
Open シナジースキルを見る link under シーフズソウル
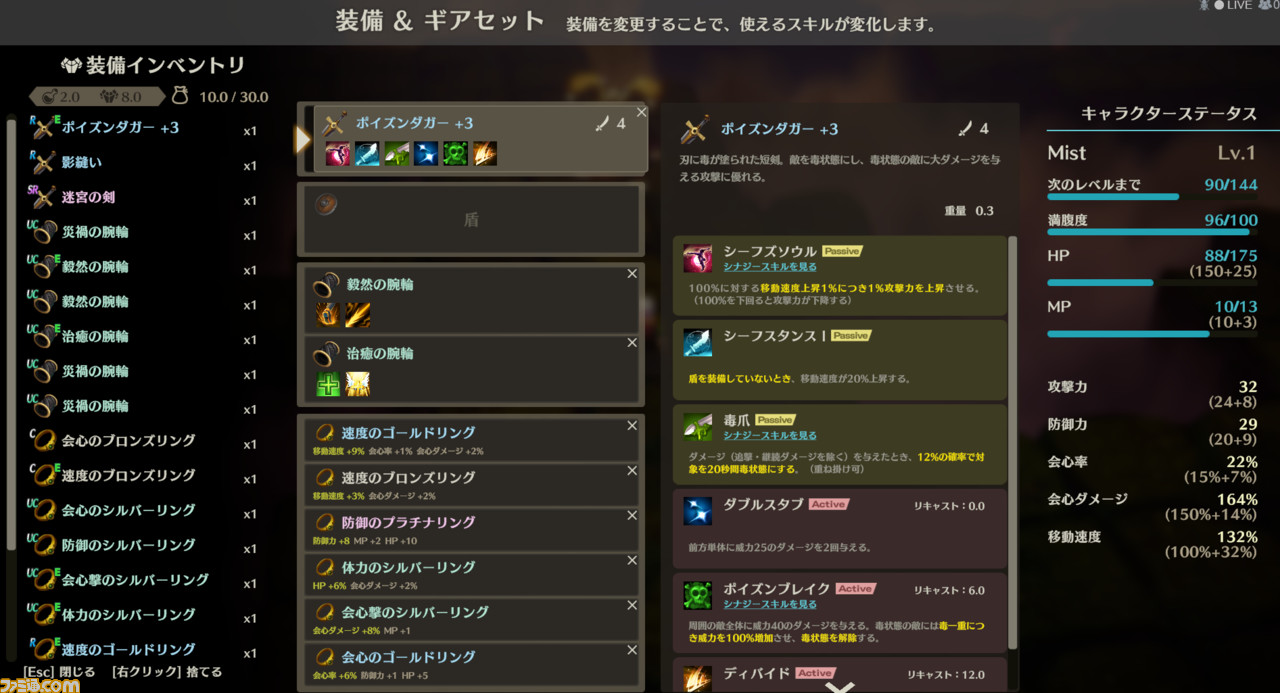[x=770, y=267]
